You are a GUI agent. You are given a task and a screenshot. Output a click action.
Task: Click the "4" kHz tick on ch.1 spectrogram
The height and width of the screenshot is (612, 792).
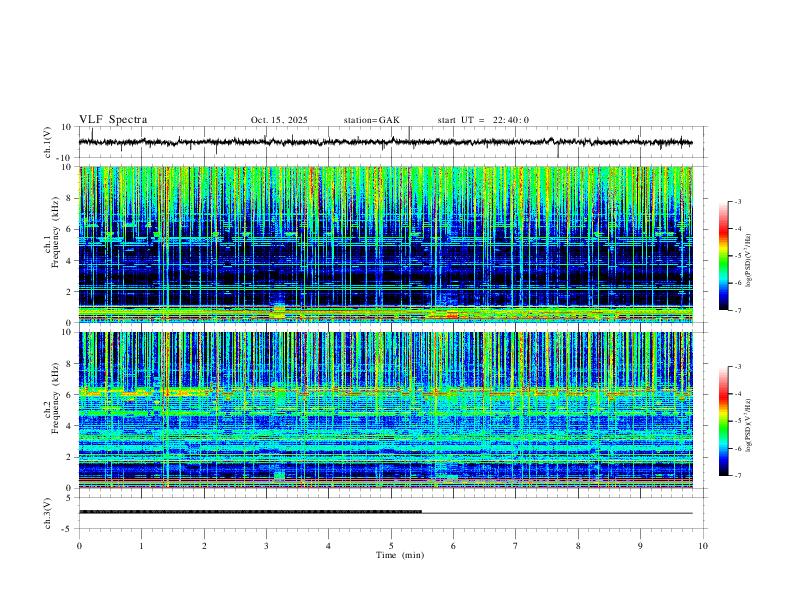tap(70, 261)
